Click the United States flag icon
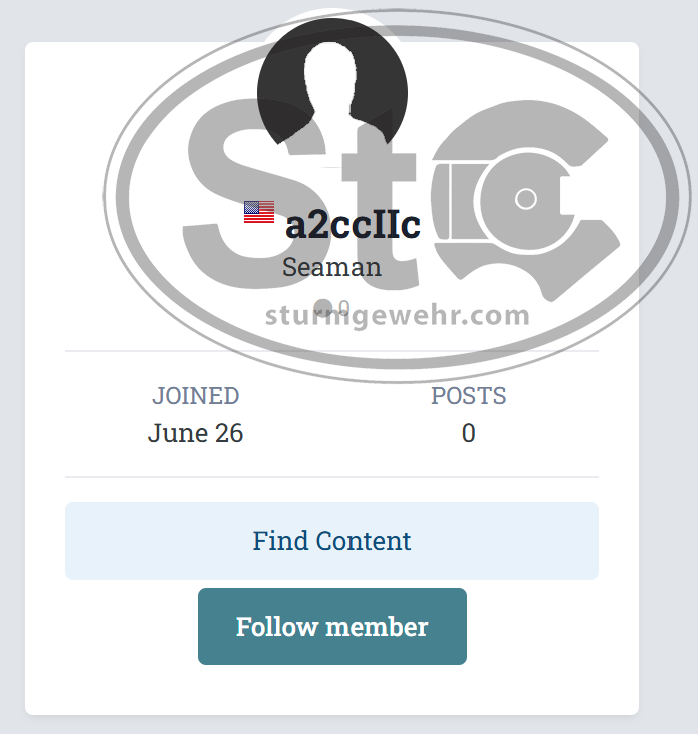The height and width of the screenshot is (734, 698). click(x=259, y=212)
